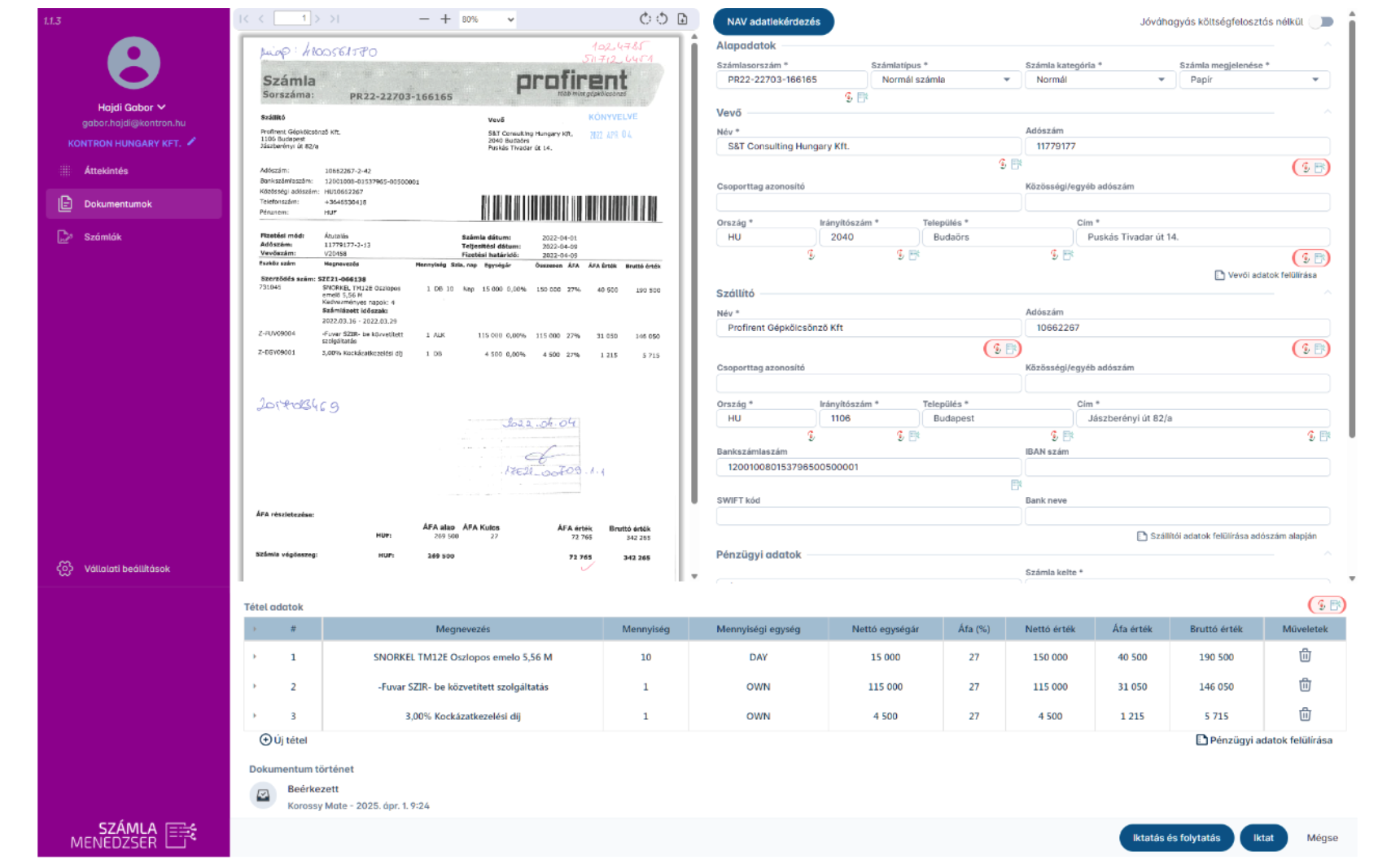Open Számlák in the sidebar
Viewport: 1400px width, 864px height.
coord(103,237)
